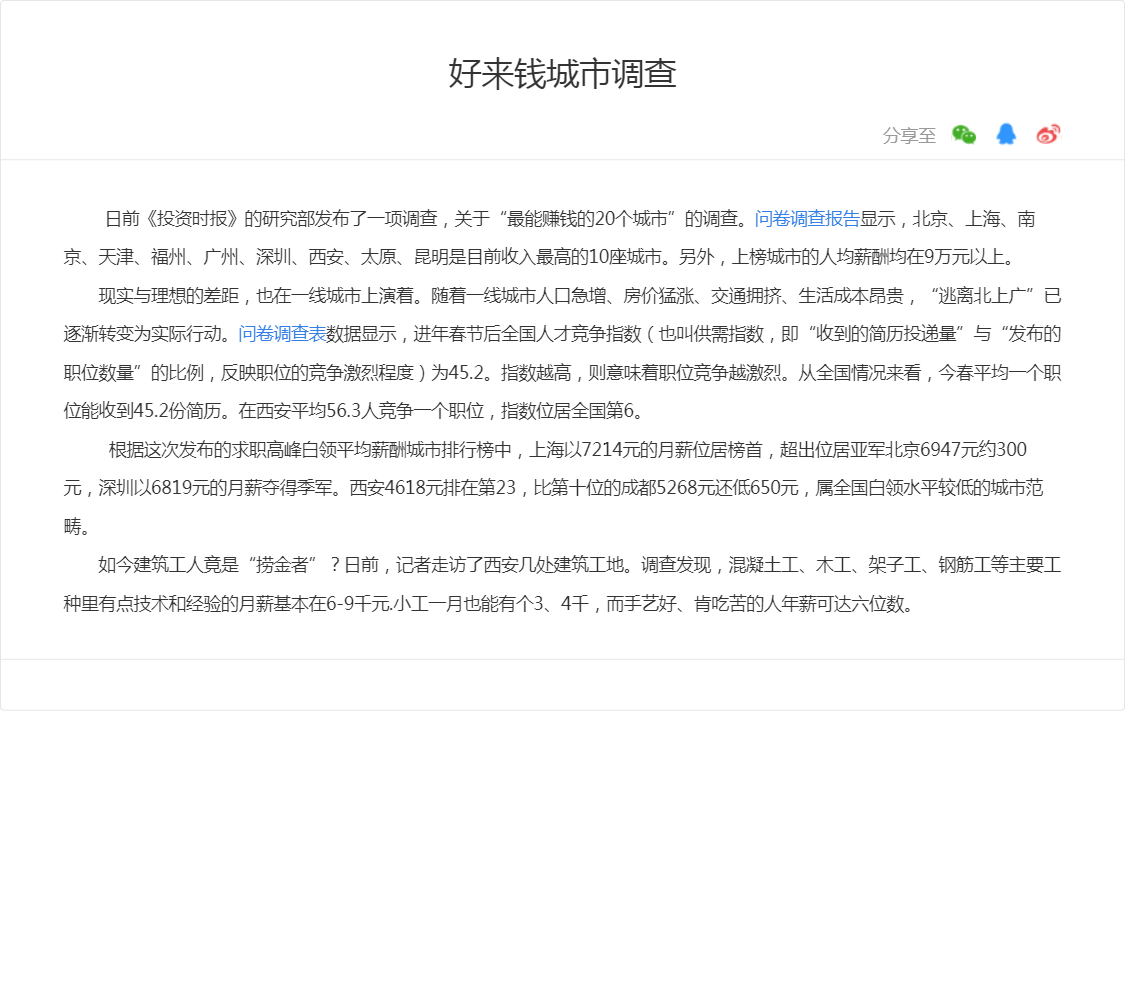Click the text 日前《投资时报》的研究部发布了一项调查
The image size is (1125, 1000).
(271, 219)
